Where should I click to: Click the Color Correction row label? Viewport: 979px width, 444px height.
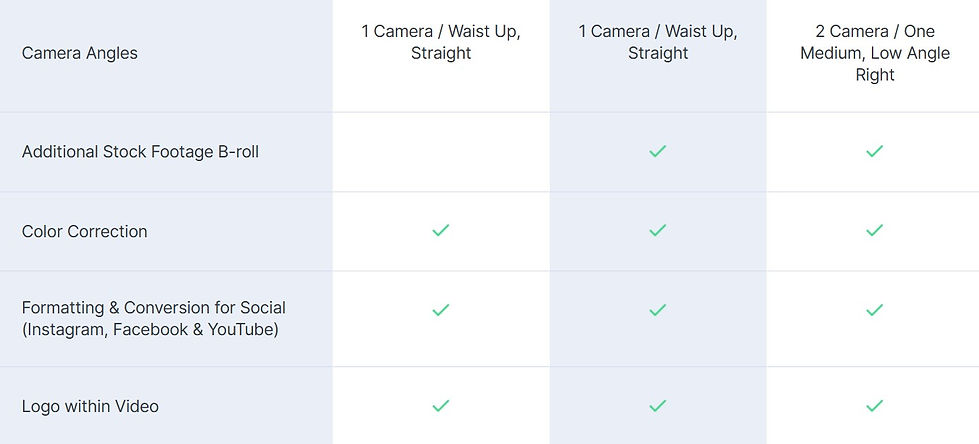click(x=85, y=231)
